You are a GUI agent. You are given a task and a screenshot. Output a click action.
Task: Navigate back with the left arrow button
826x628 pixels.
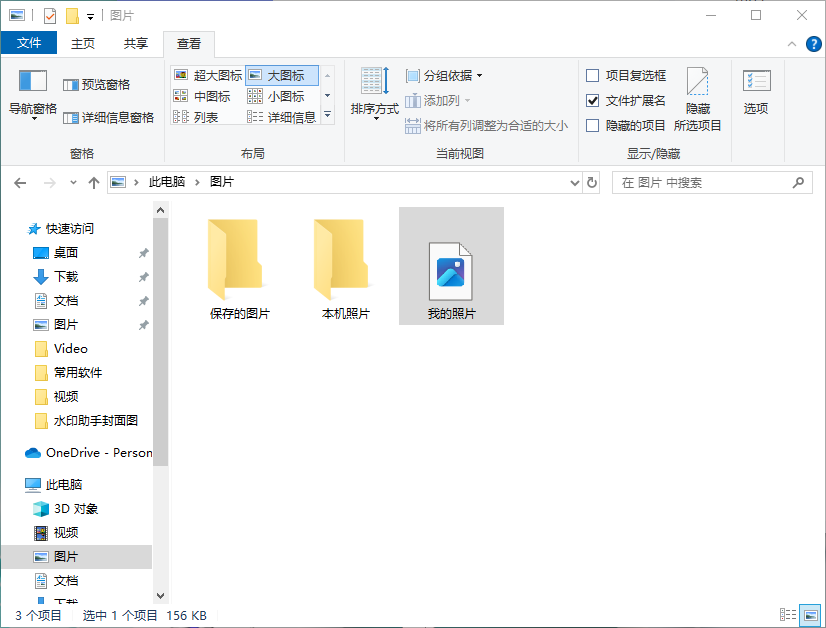point(20,182)
